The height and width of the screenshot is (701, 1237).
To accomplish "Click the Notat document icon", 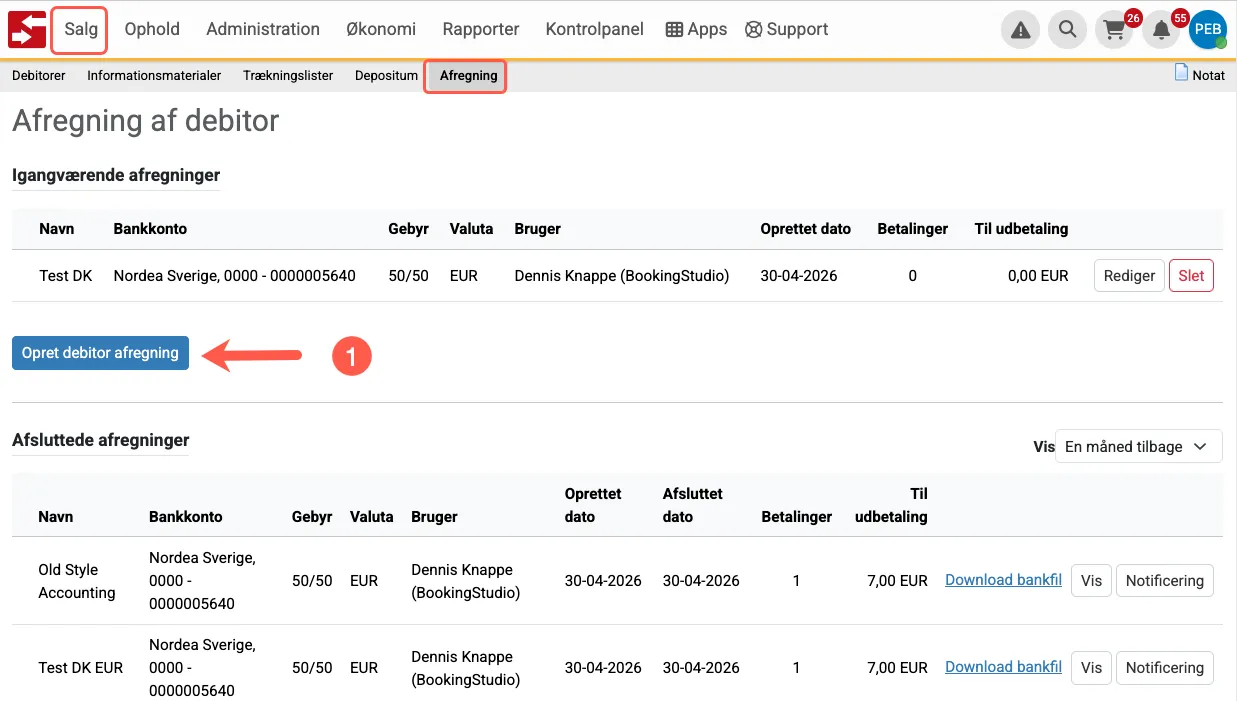I will pos(1181,73).
